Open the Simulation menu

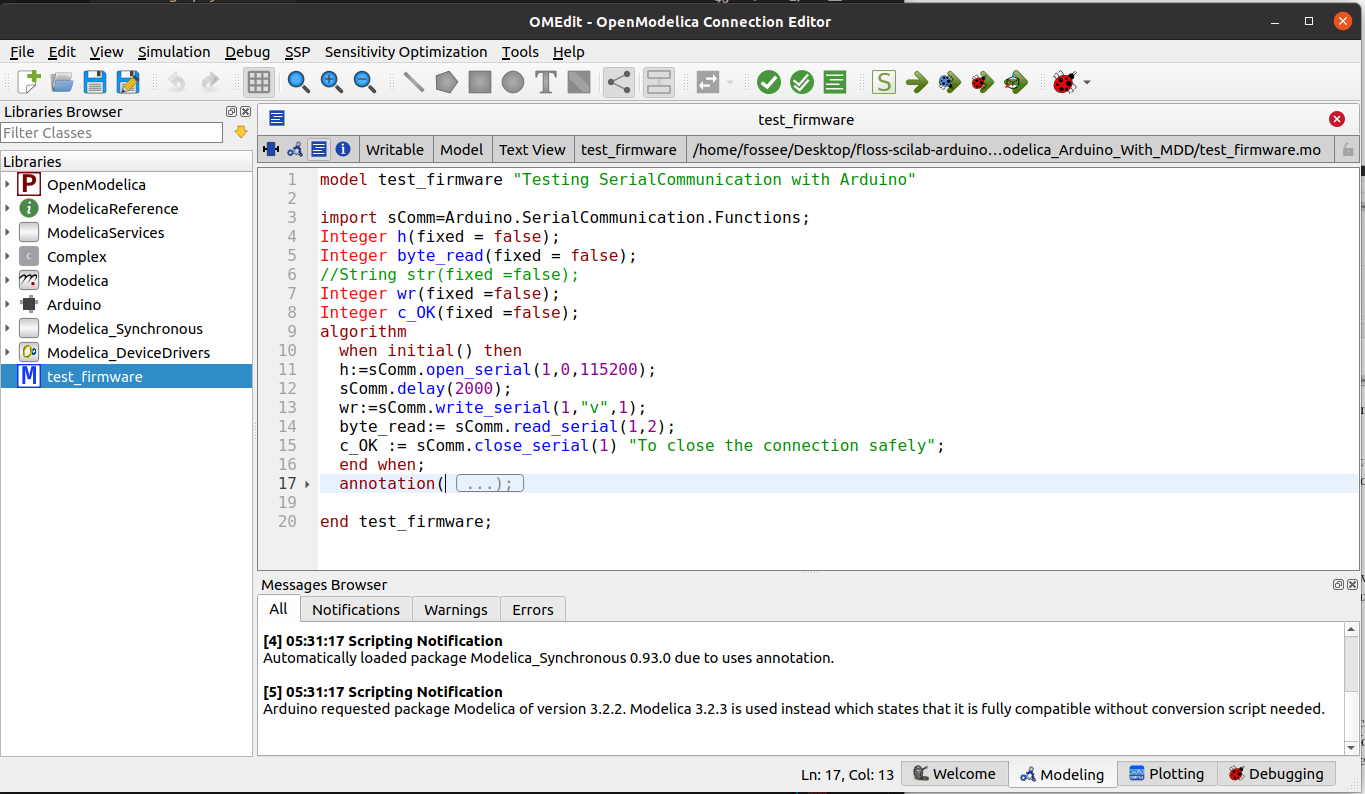(x=174, y=52)
